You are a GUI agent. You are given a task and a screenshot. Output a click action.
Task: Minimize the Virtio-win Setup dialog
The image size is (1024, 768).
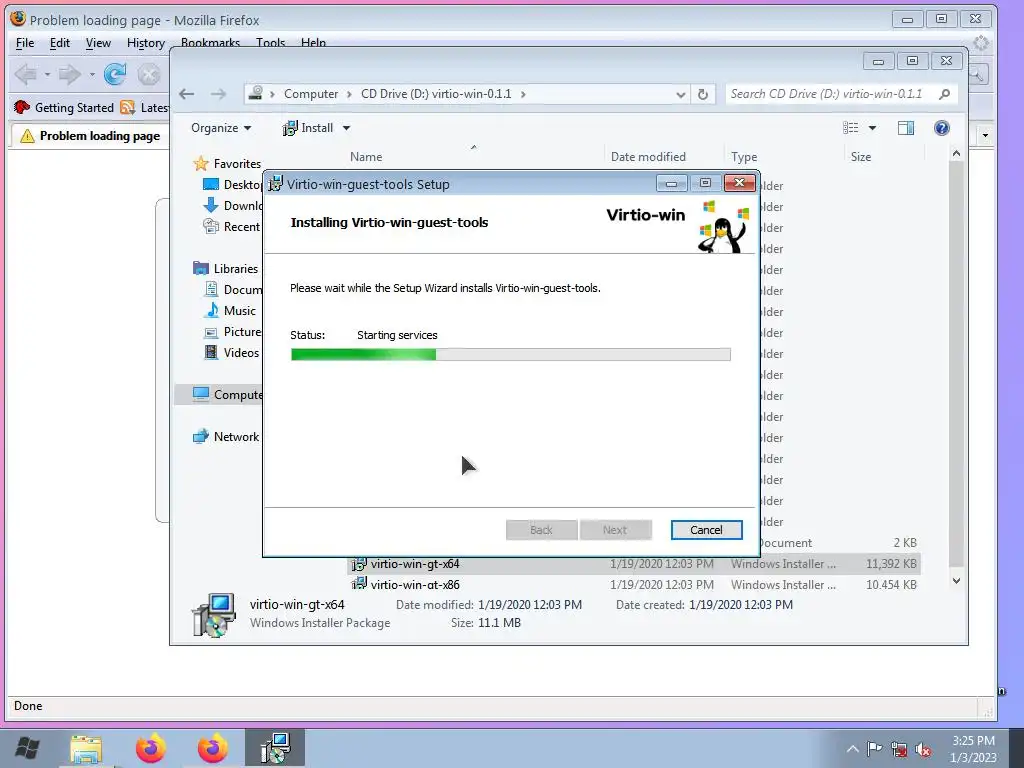click(671, 184)
